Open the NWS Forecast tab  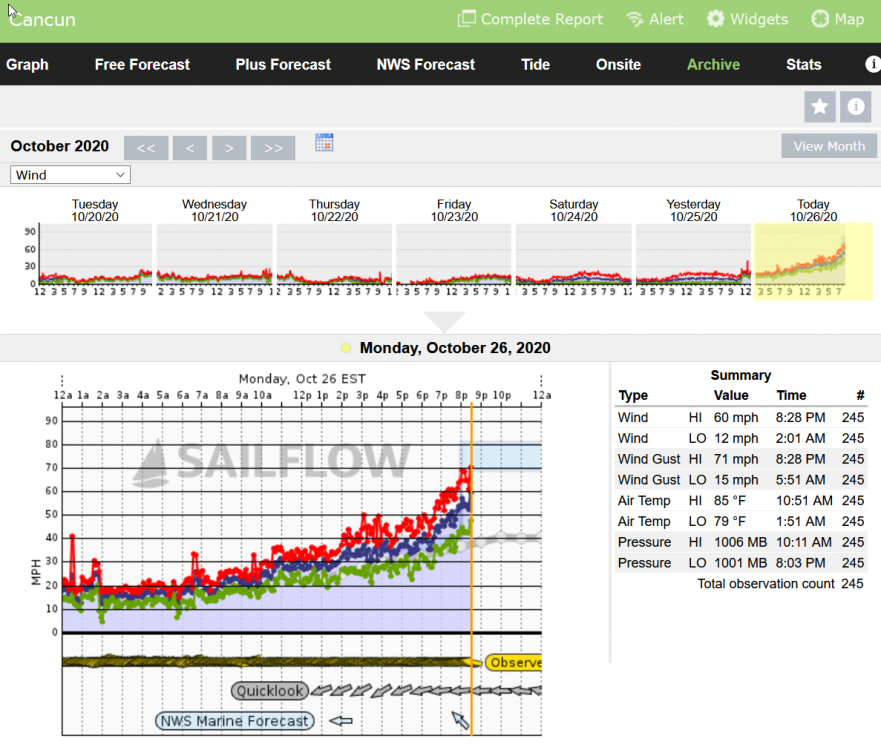point(426,64)
